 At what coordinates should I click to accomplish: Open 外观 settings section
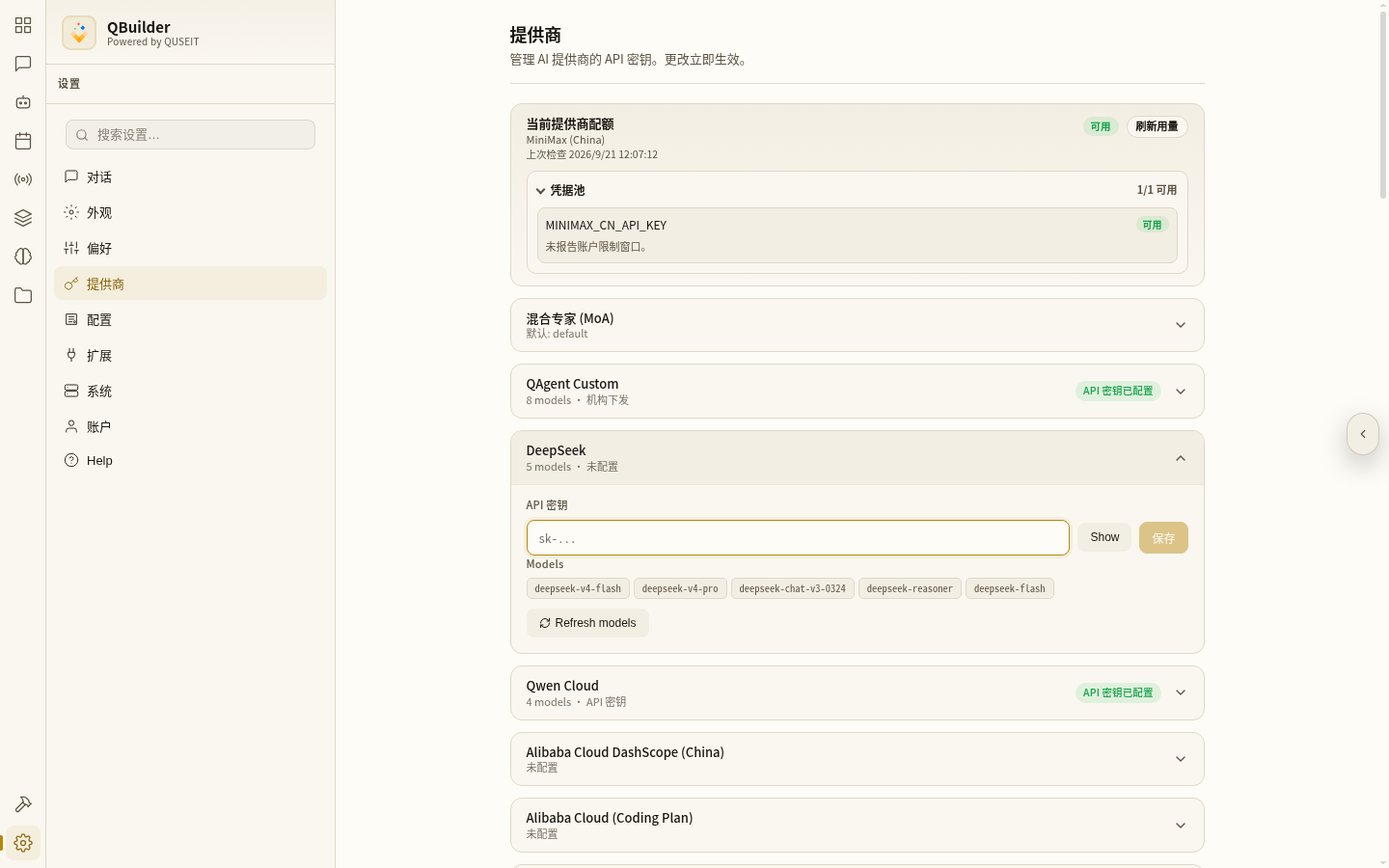tap(190, 212)
